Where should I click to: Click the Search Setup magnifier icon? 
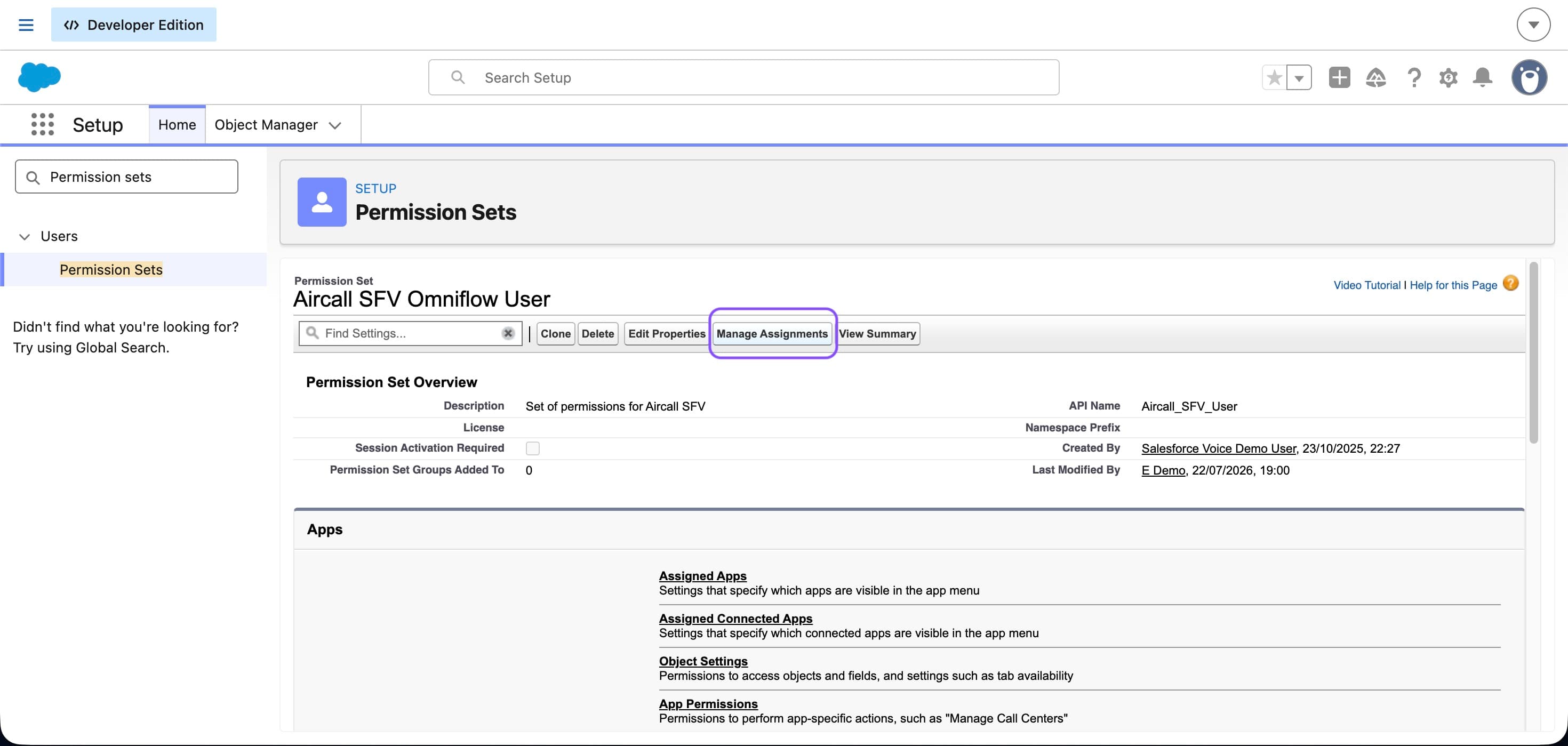(458, 77)
